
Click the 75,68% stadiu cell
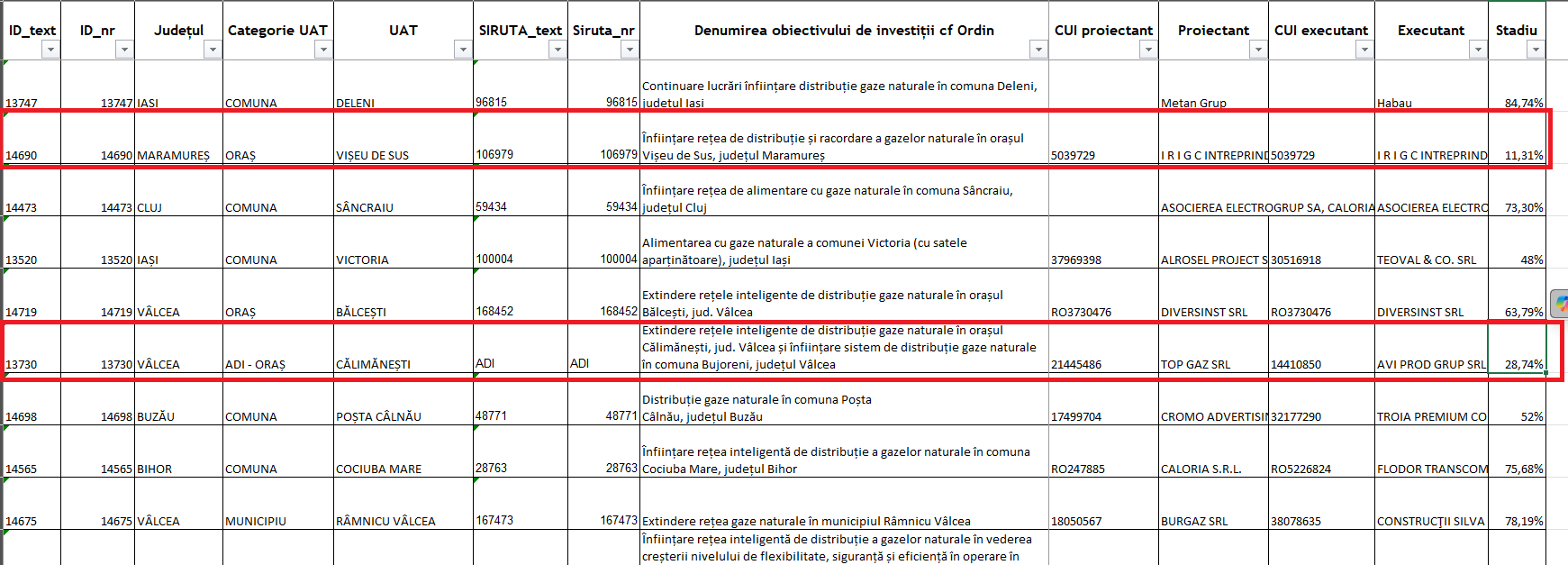click(x=1517, y=451)
